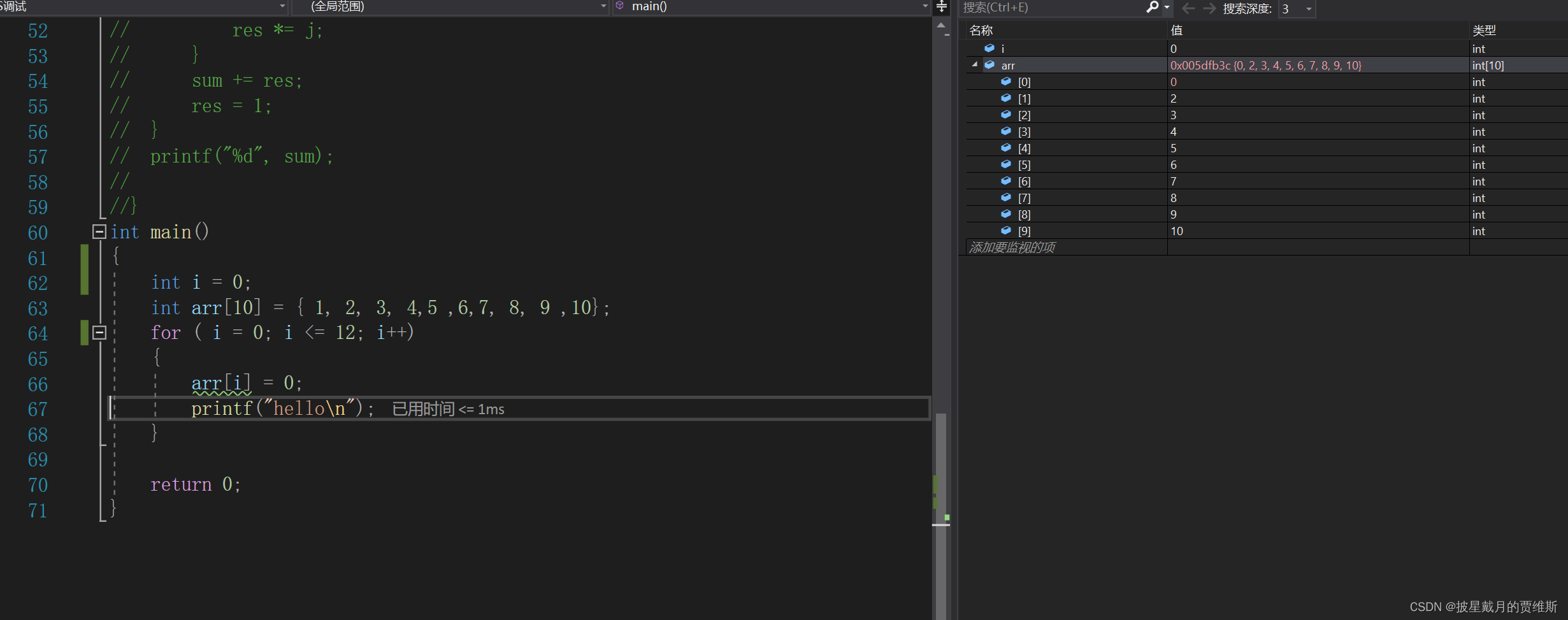Select the value 10 of arr[9]

click(1177, 231)
